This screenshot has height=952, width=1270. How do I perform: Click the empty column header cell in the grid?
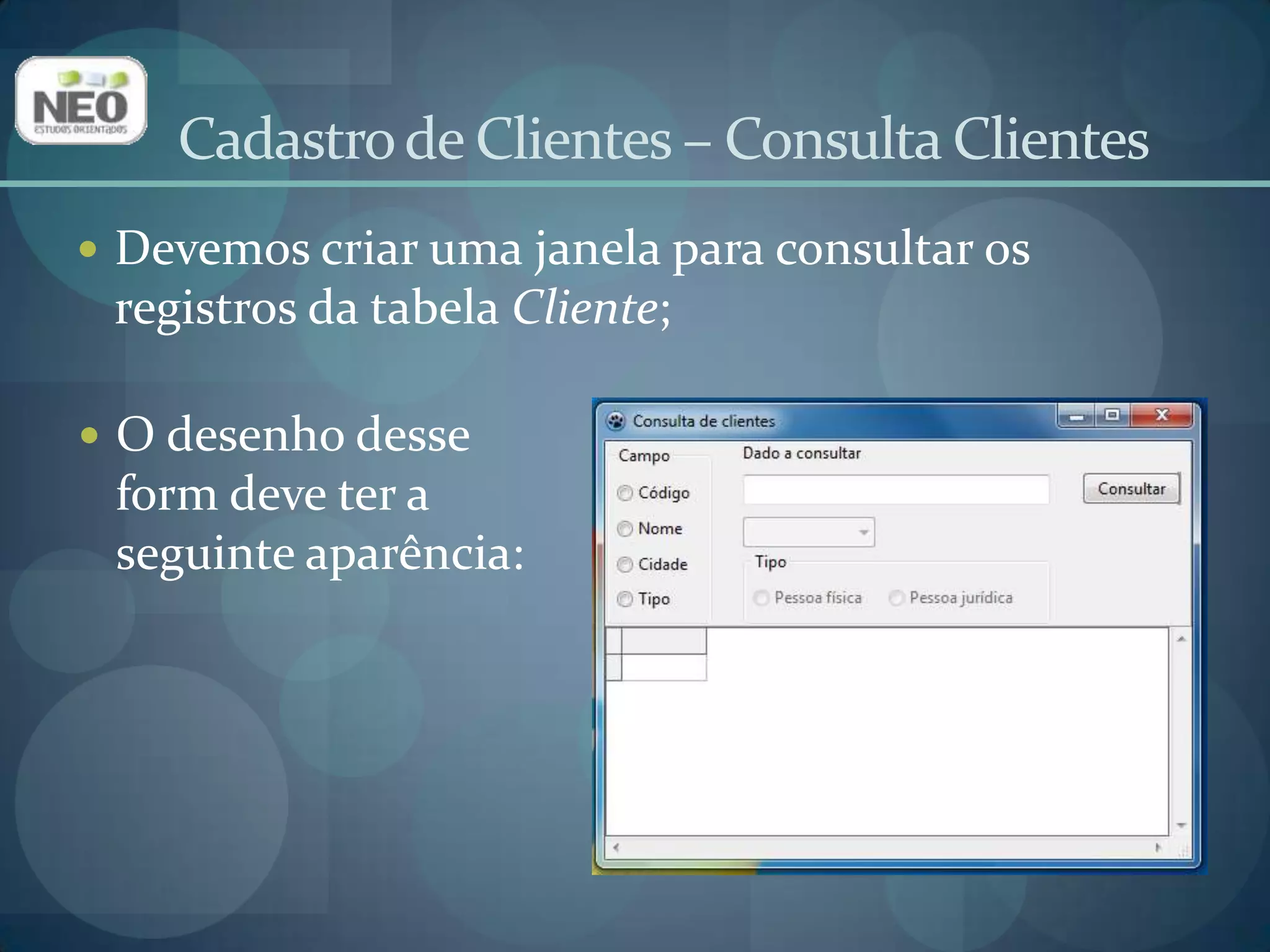664,640
